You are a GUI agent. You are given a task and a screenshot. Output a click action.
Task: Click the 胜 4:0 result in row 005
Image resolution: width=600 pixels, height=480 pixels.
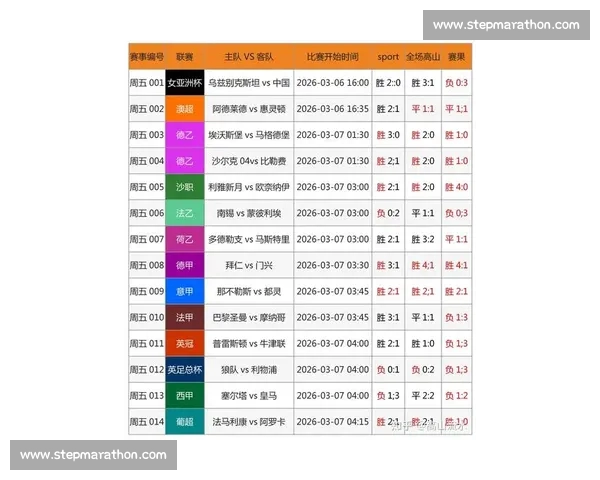(456, 187)
